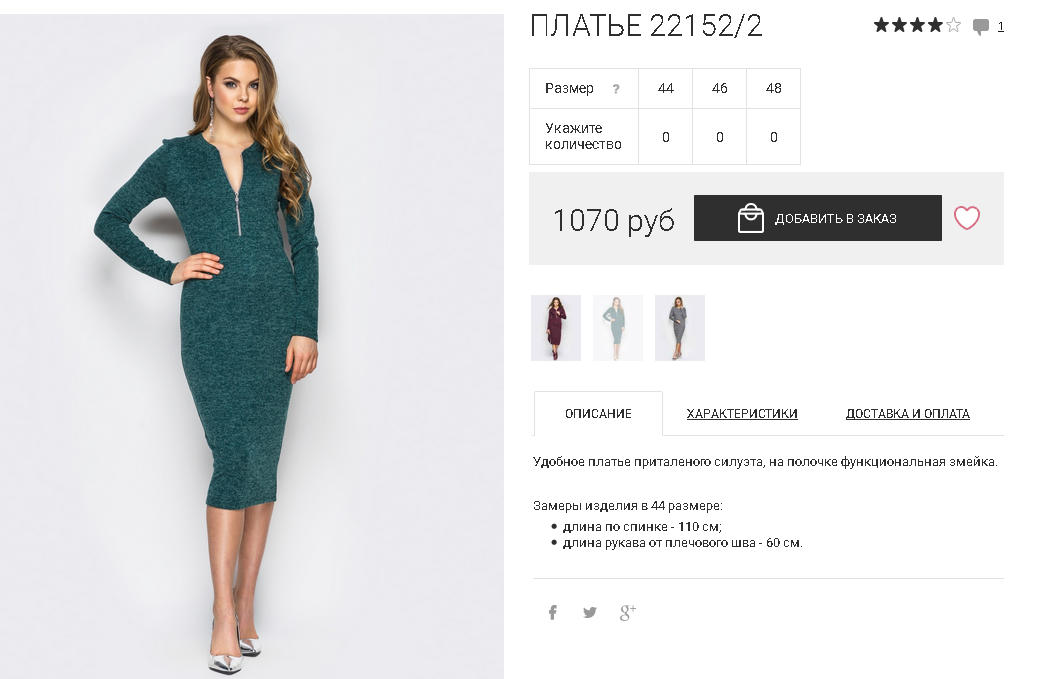Set quantity field for size 46
This screenshot has height=679, width=1048.
(x=720, y=137)
